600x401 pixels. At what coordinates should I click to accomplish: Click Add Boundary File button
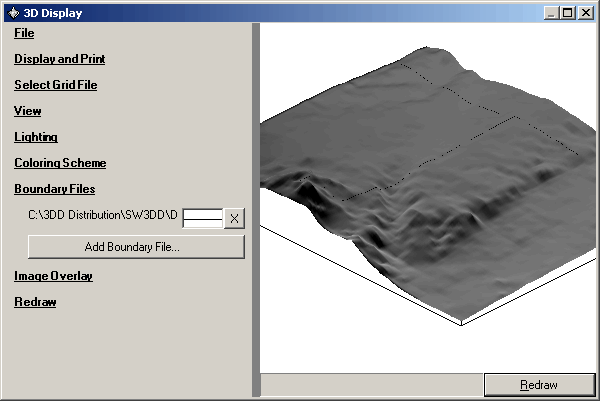click(x=136, y=247)
